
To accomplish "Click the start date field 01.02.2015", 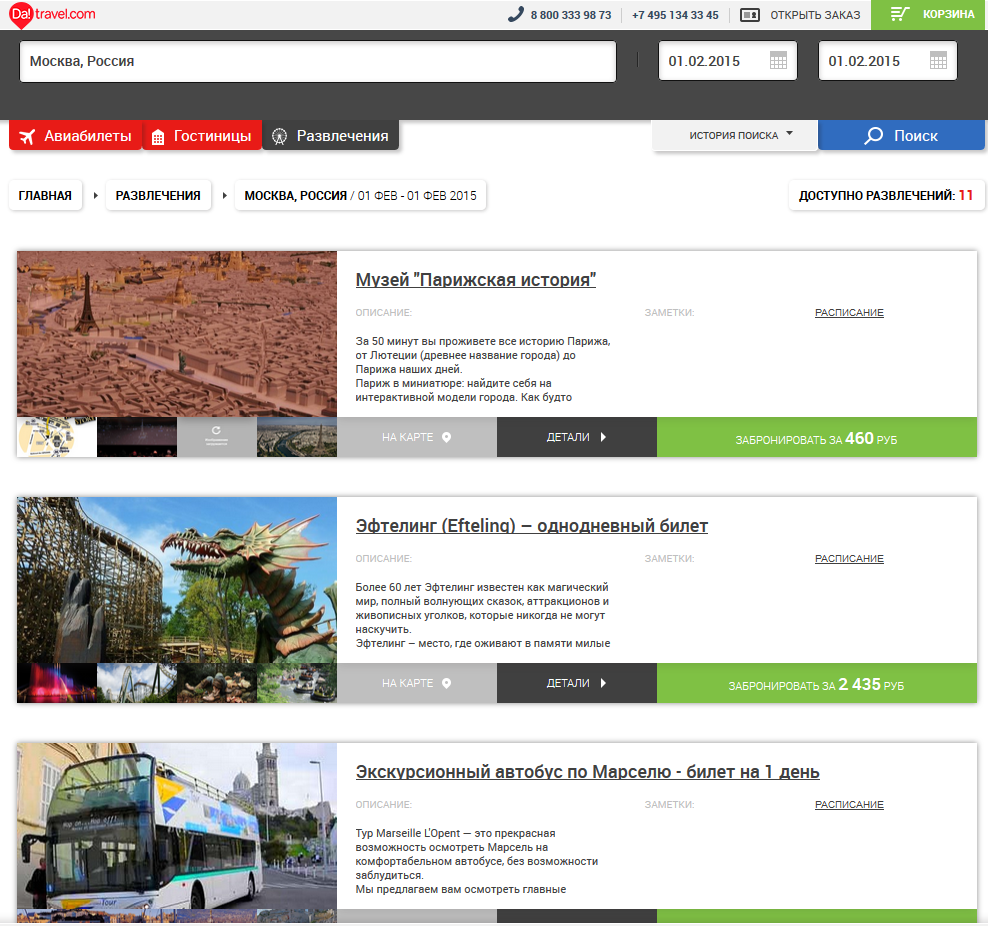I will click(x=728, y=61).
